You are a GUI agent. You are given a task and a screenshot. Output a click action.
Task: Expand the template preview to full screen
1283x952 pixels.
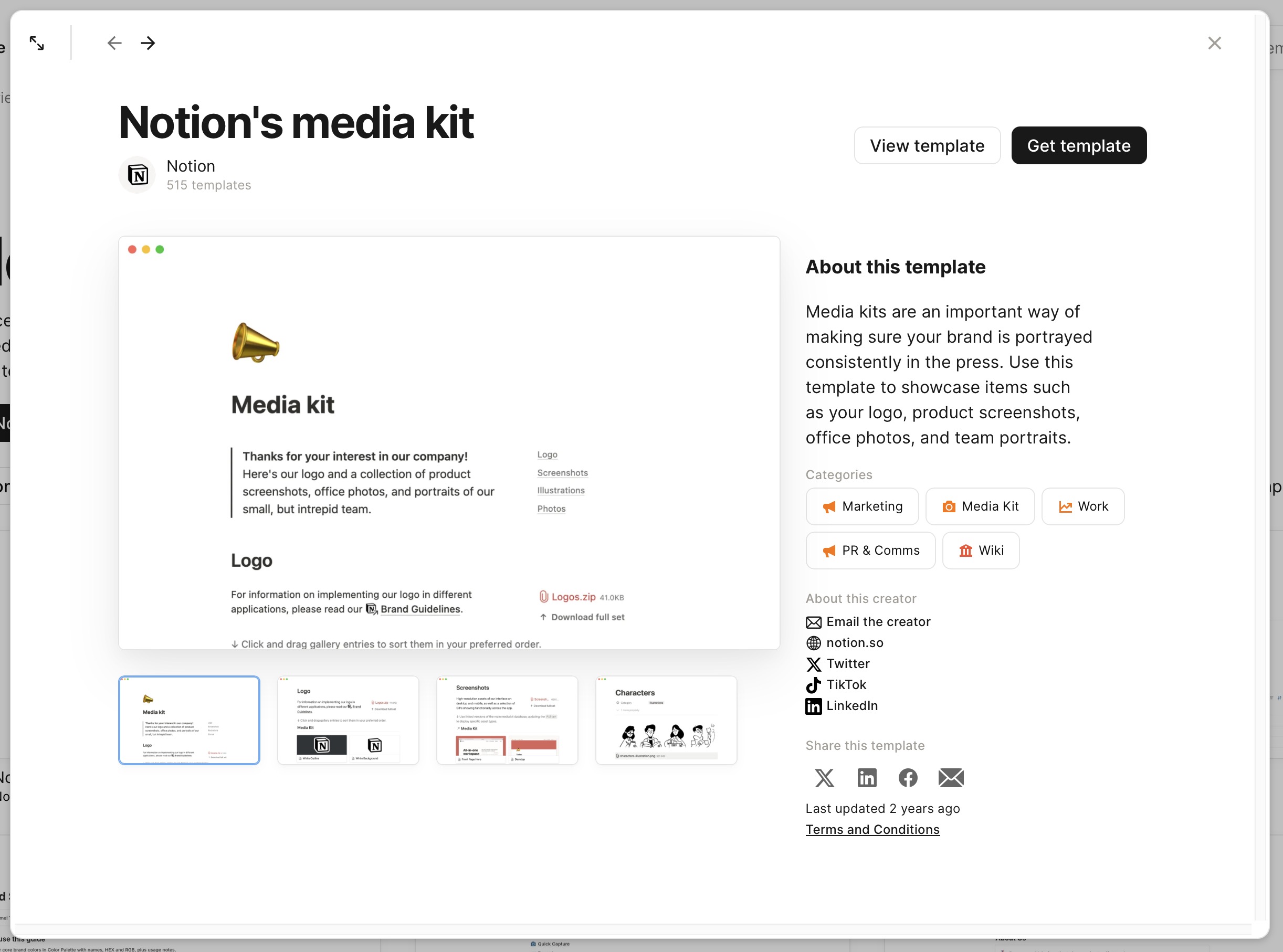[37, 43]
